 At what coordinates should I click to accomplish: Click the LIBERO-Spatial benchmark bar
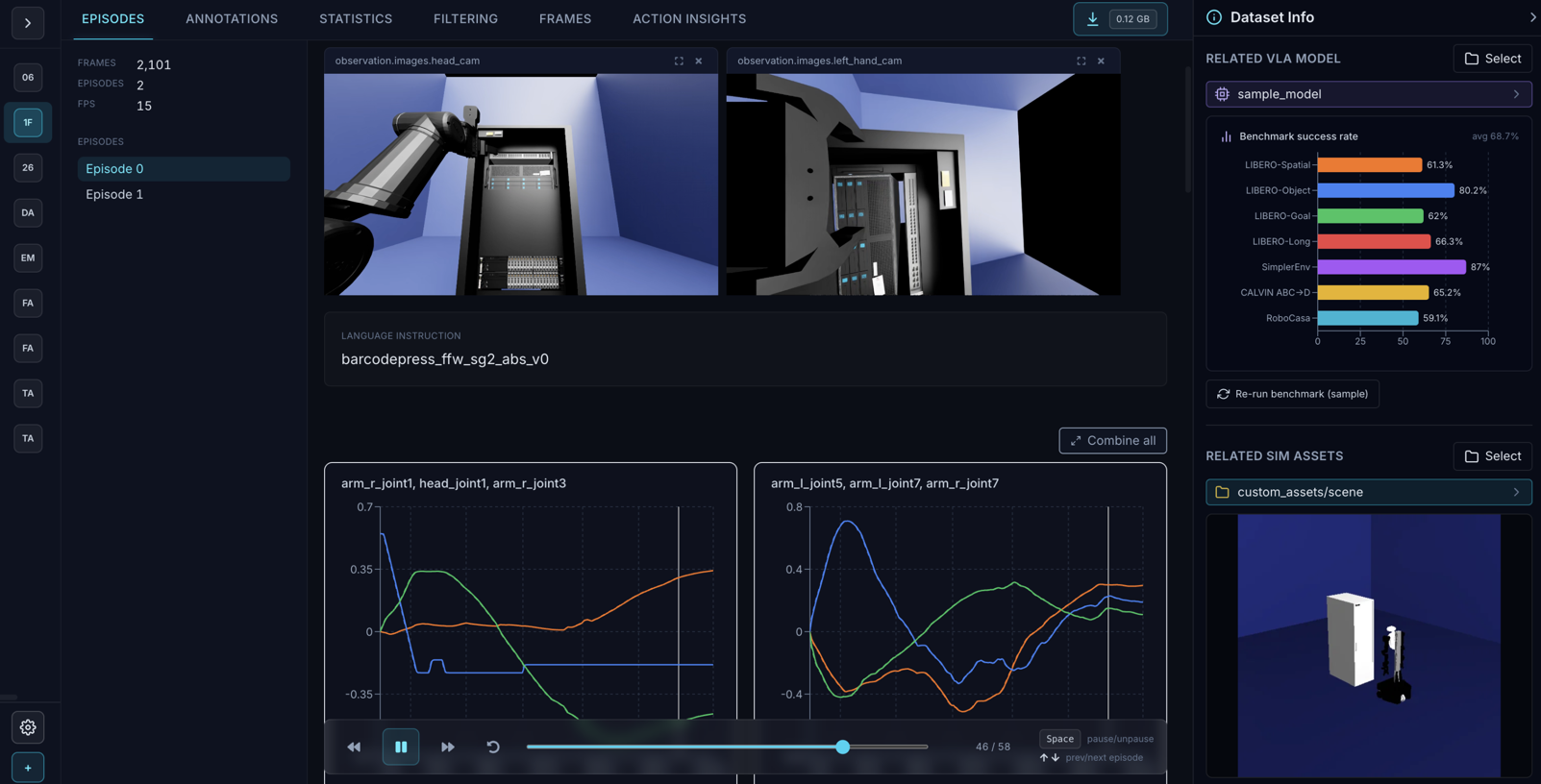pos(1369,164)
